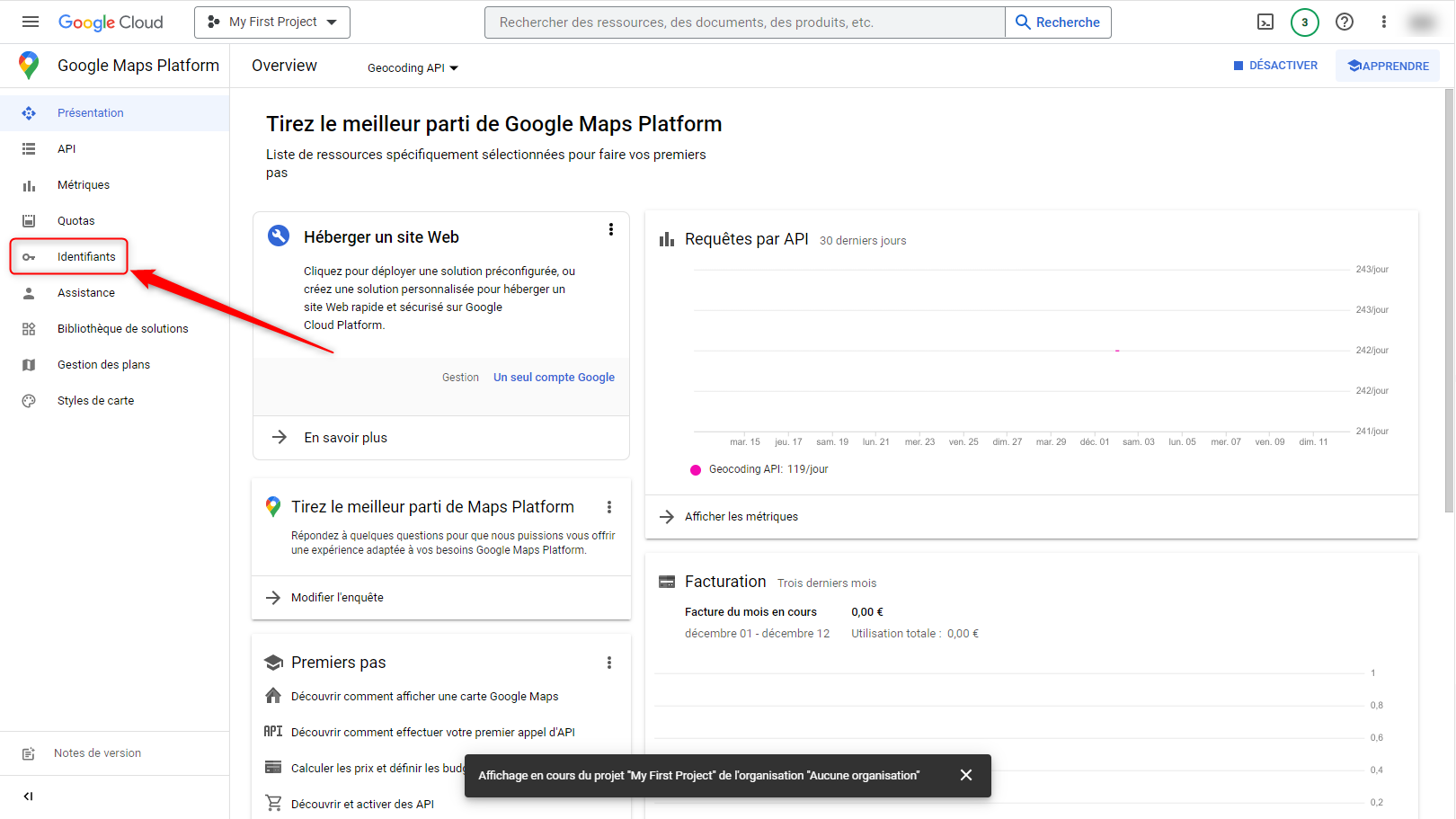Image resolution: width=1456 pixels, height=819 pixels.
Task: Click the '30 derniers jours' label
Action: [863, 241]
